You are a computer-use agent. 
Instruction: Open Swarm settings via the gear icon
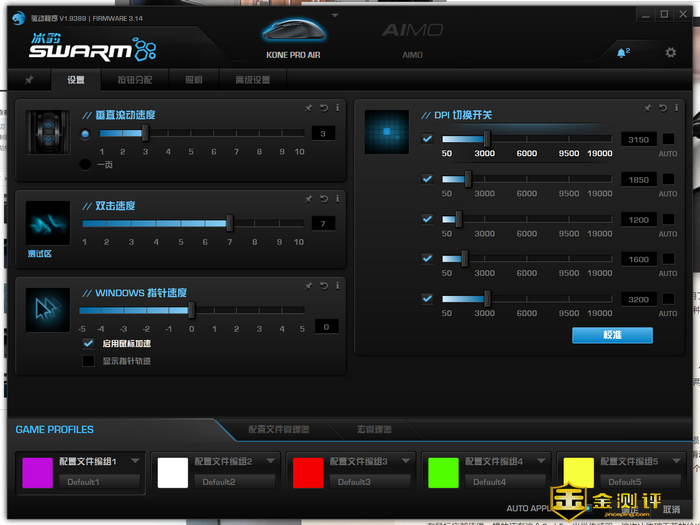[671, 52]
